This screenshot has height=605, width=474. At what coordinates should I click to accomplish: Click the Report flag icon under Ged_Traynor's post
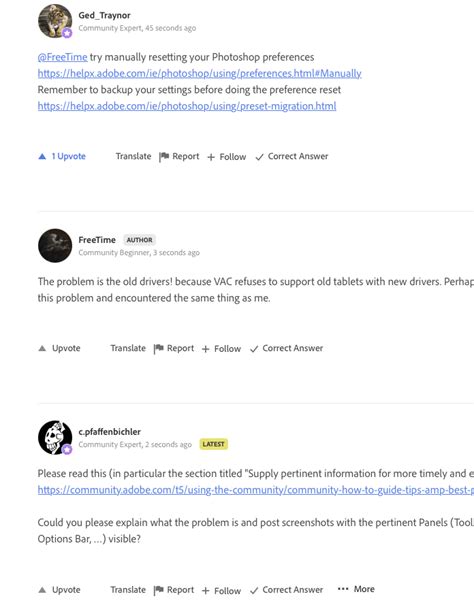point(164,157)
